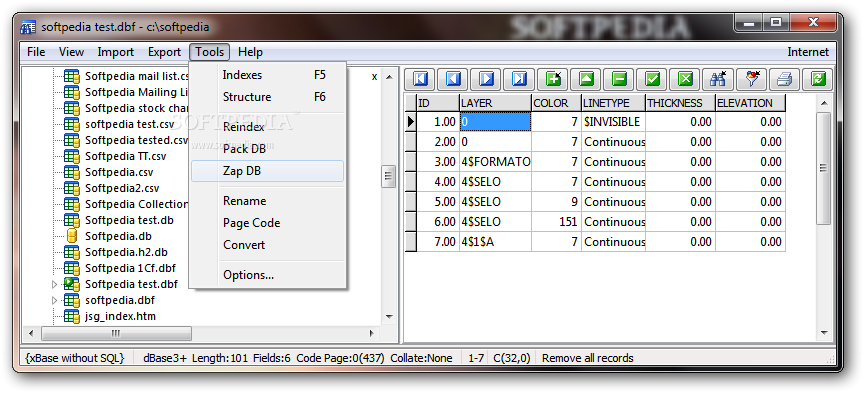This screenshot has width=864, height=393.
Task: Click the ELEVATION column header
Action: click(750, 103)
